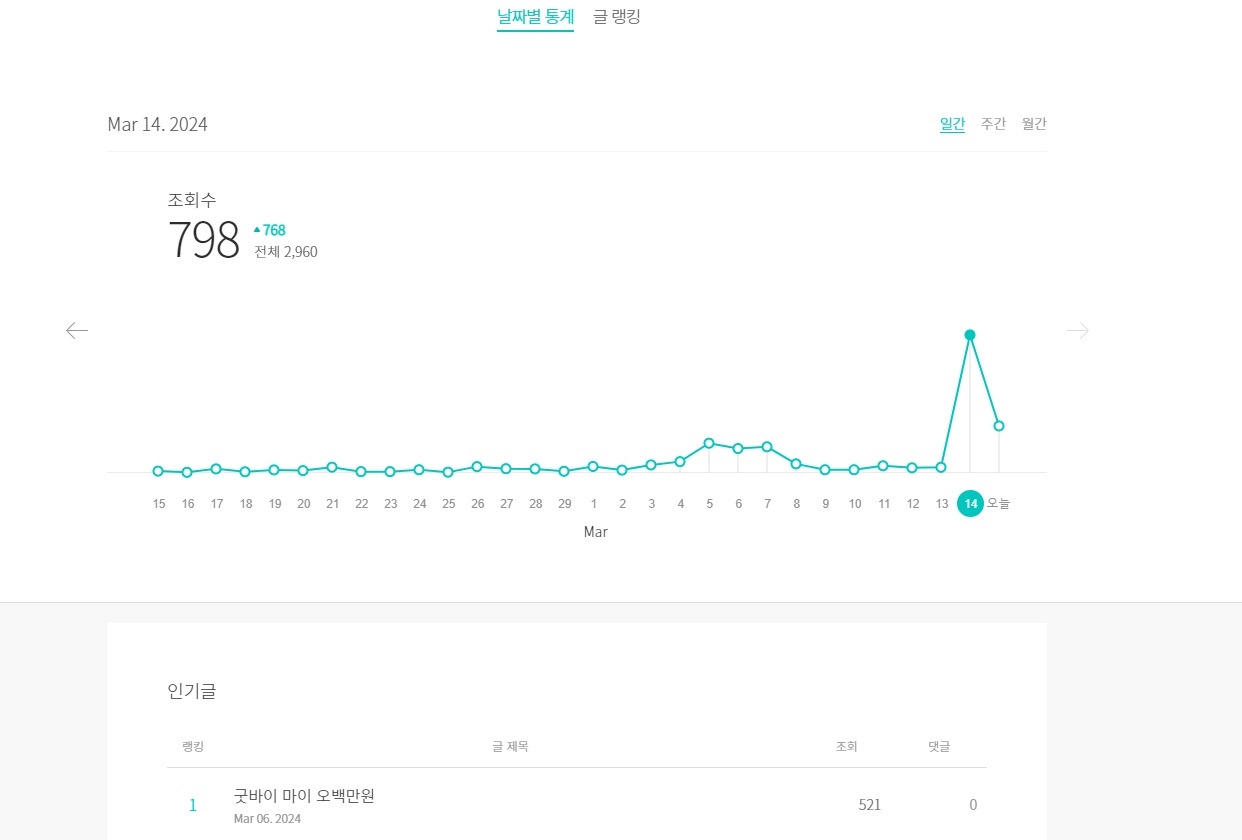Click the green upward triangle next to 768

[257, 229]
